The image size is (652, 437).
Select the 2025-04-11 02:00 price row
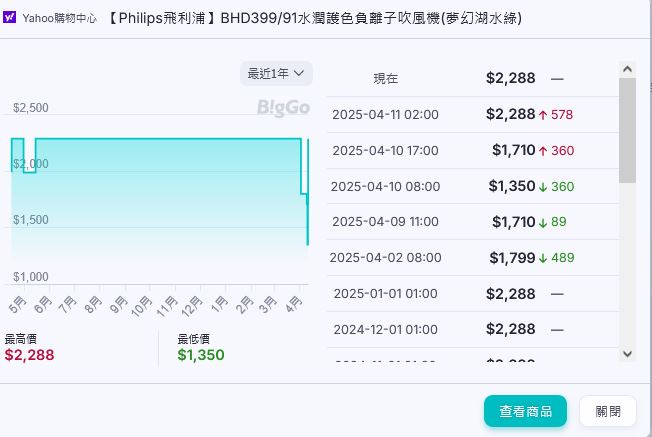pyautogui.click(x=470, y=115)
